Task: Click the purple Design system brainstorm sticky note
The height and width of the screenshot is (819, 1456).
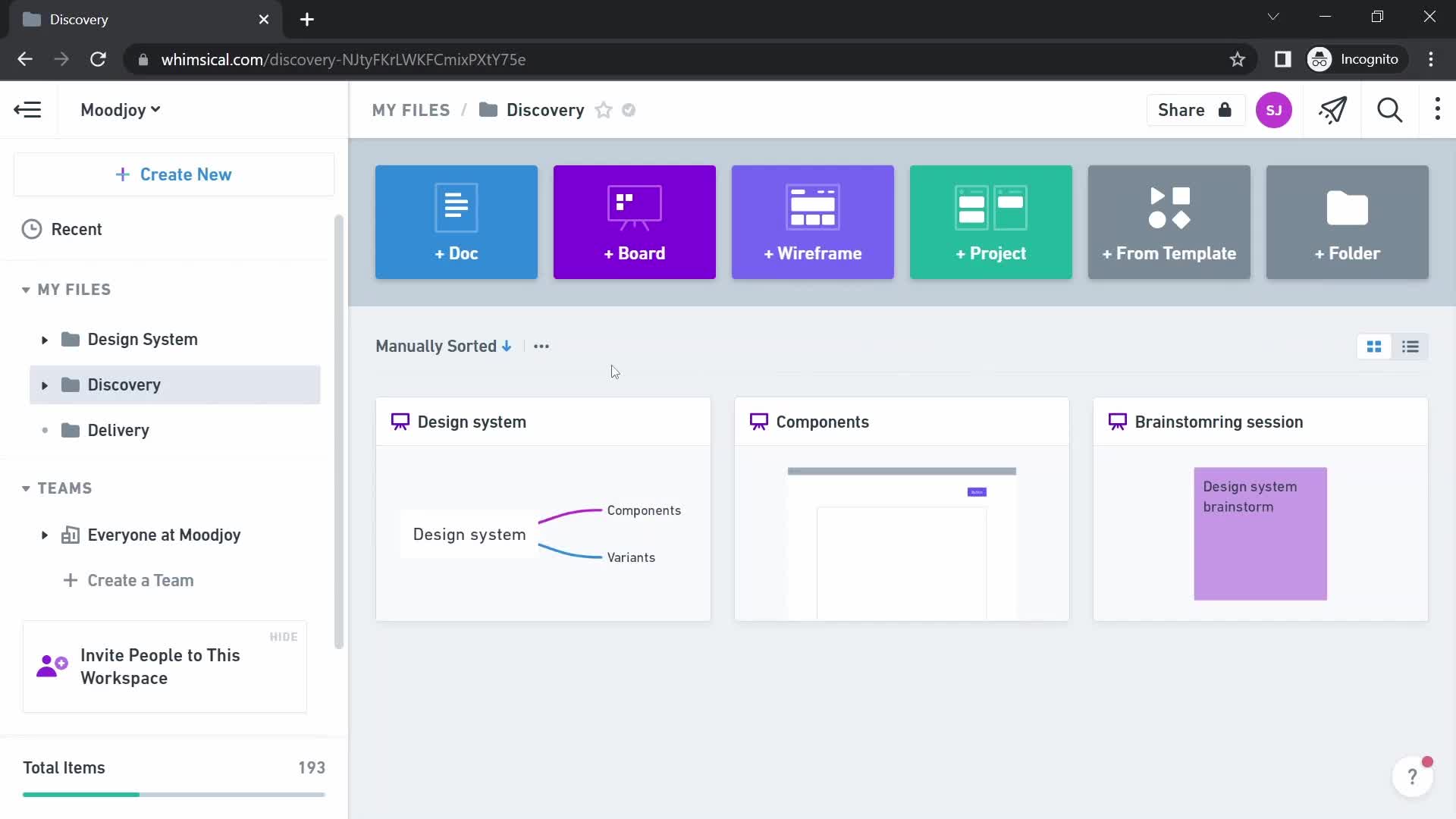Action: click(1260, 534)
